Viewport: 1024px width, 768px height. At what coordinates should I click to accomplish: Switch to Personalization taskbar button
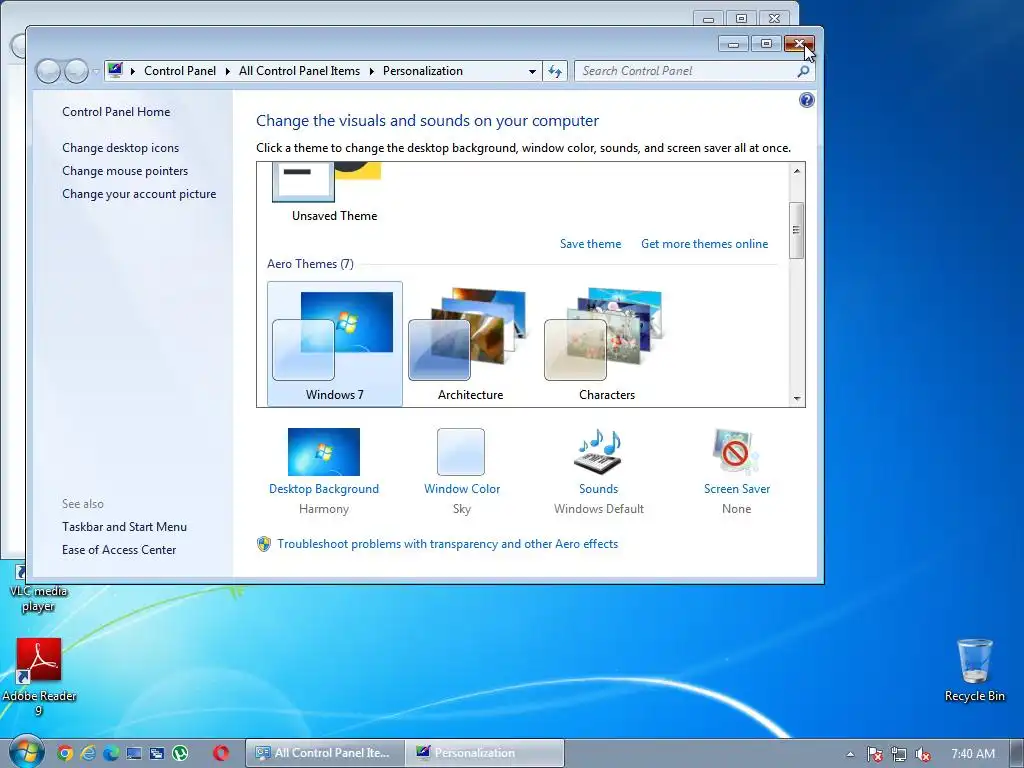[484, 753]
